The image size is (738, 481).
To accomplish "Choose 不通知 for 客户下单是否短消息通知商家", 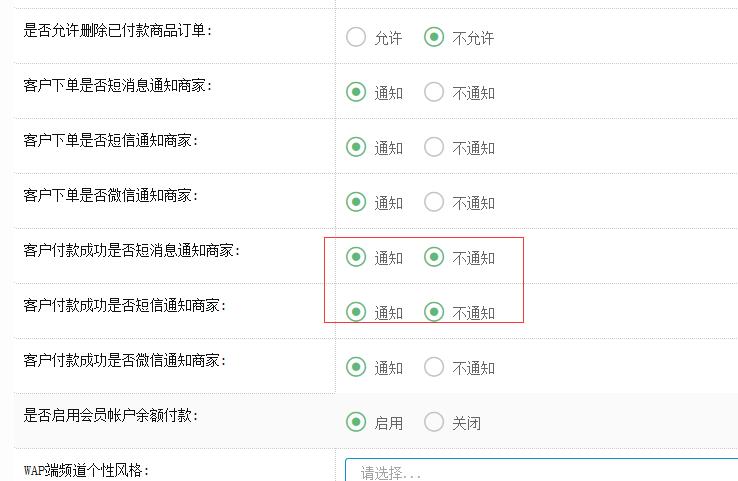I will pos(434,93).
